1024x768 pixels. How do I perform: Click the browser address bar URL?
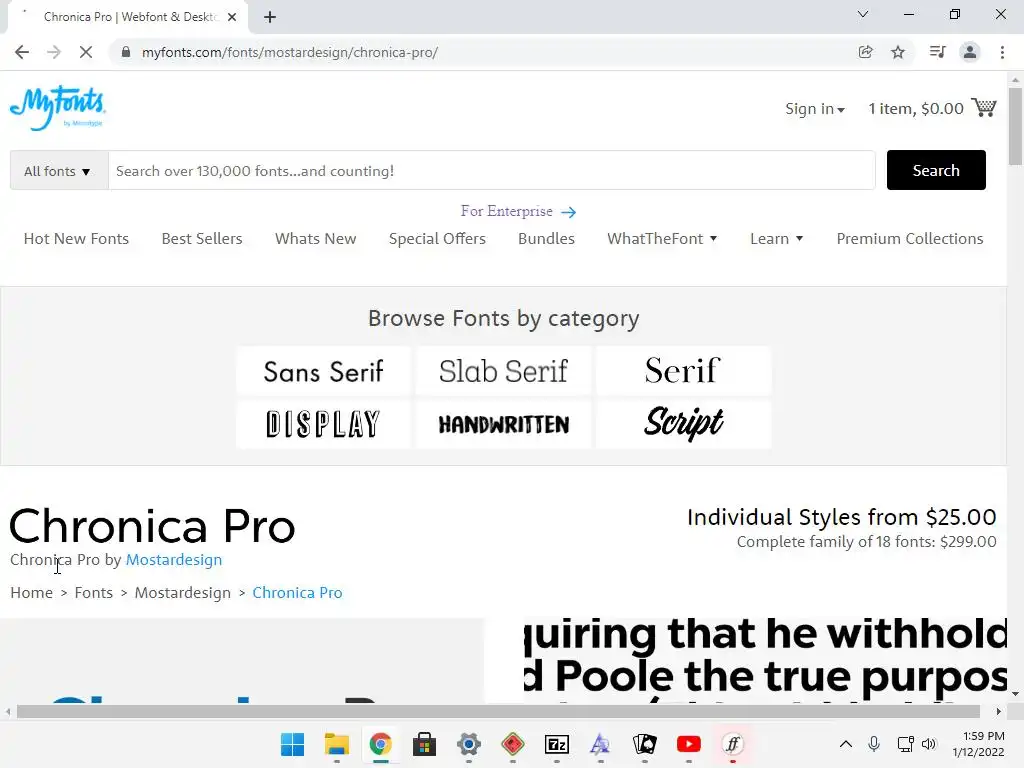pyautogui.click(x=290, y=52)
